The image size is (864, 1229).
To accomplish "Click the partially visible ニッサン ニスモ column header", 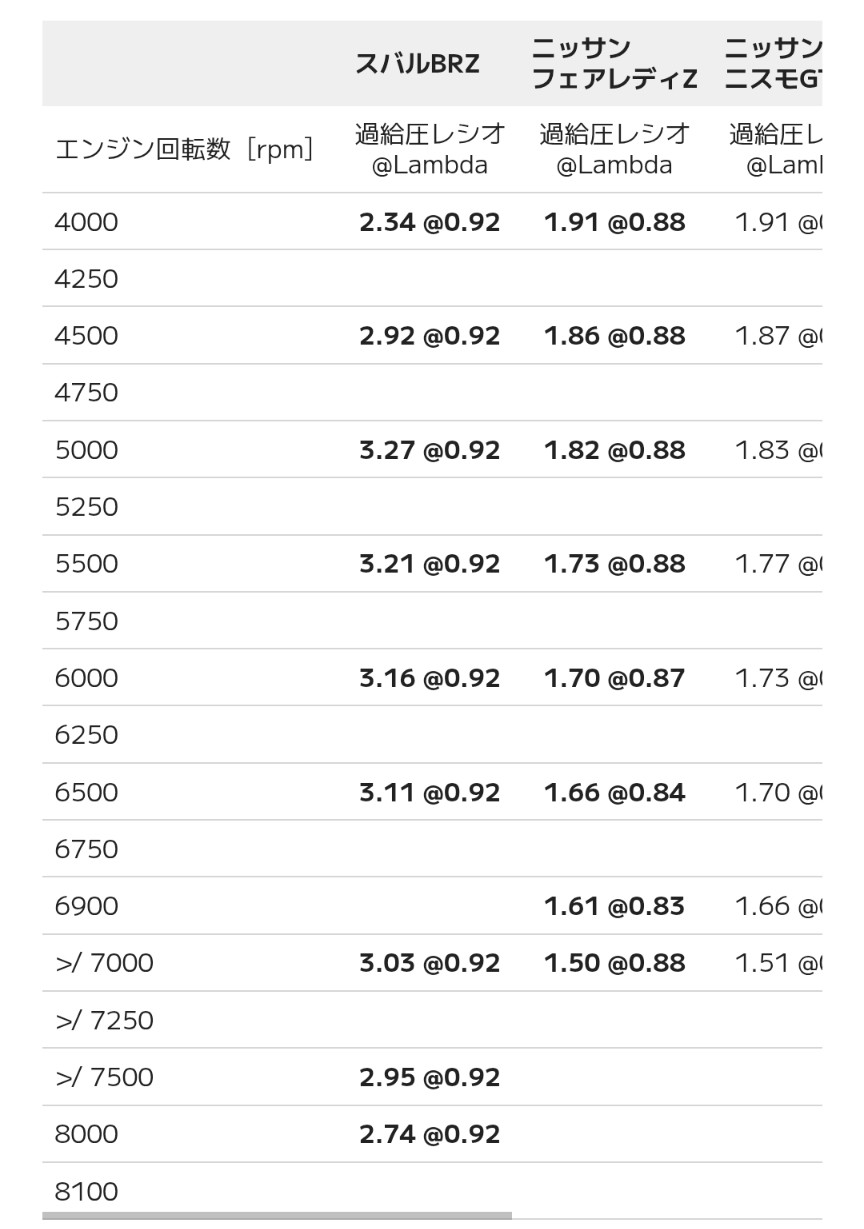I will click(772, 64).
